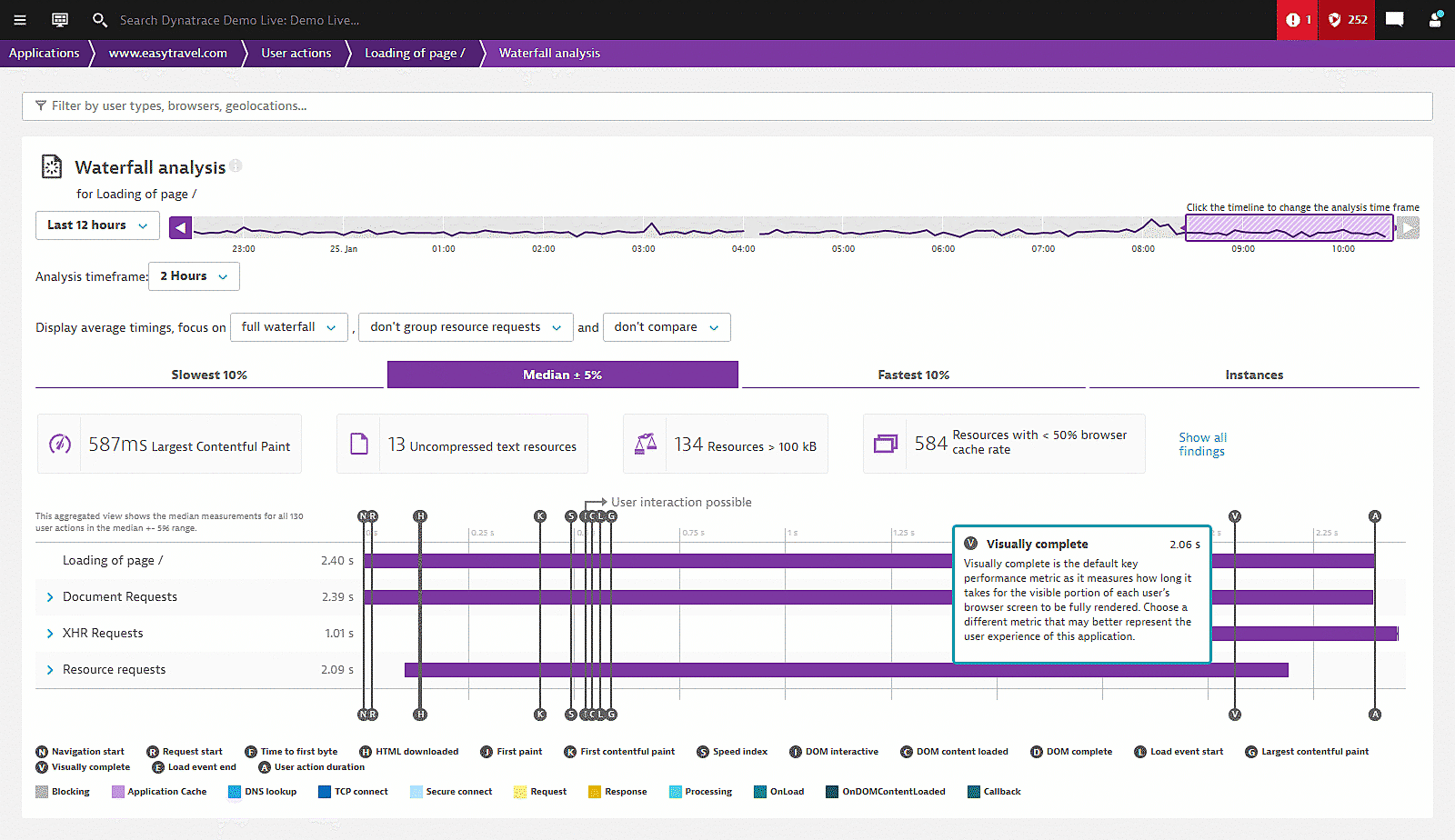
Task: Click the Speed index legend icon
Action: coord(703,752)
